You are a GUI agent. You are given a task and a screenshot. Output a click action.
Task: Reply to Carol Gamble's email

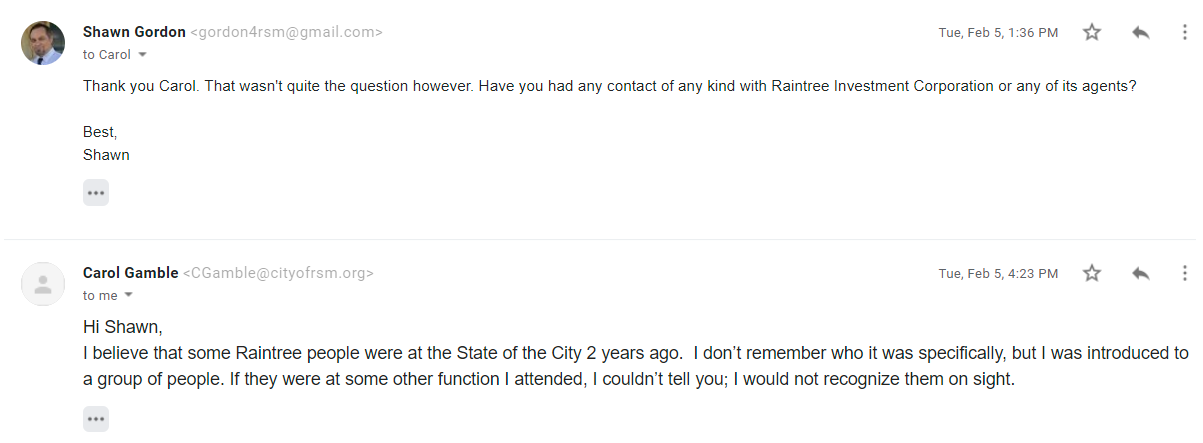1140,273
